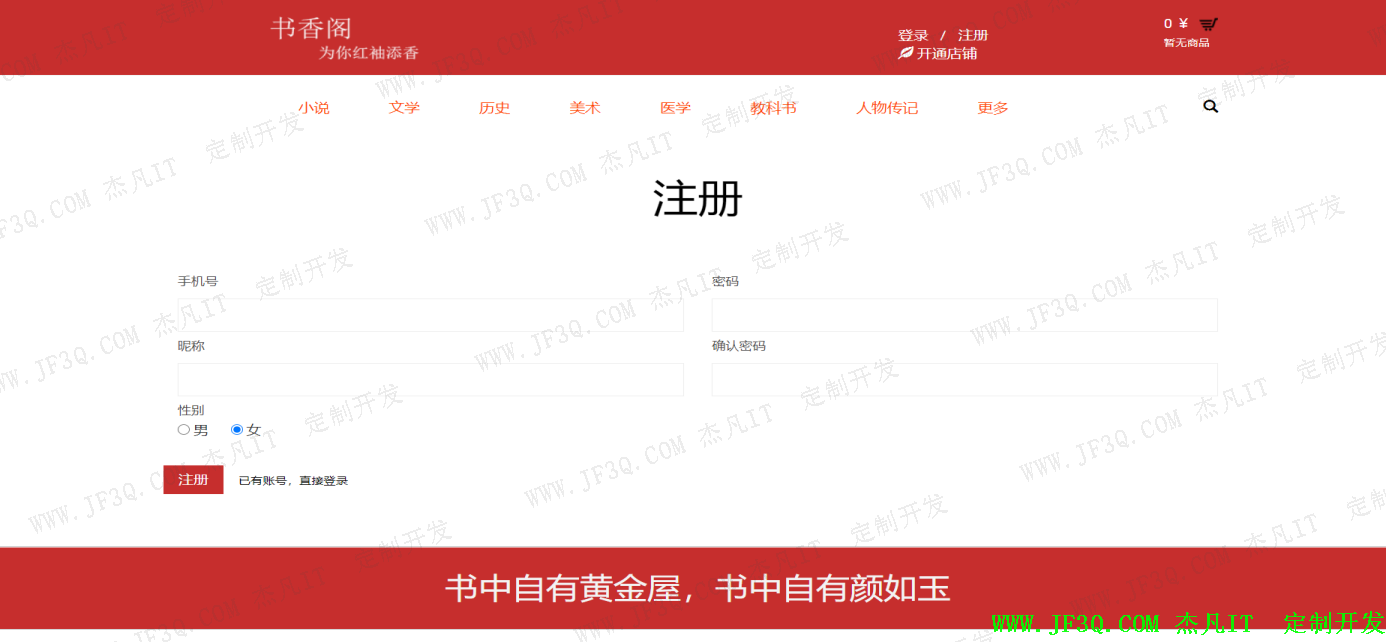Select the 女 gender radio button
Screen dimensions: 1386x642
pos(237,430)
